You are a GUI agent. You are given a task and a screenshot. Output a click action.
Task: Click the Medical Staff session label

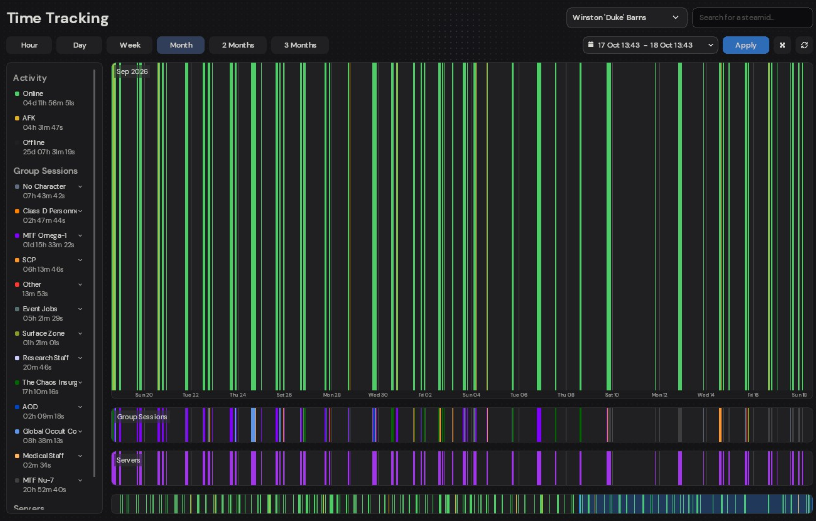point(43,456)
